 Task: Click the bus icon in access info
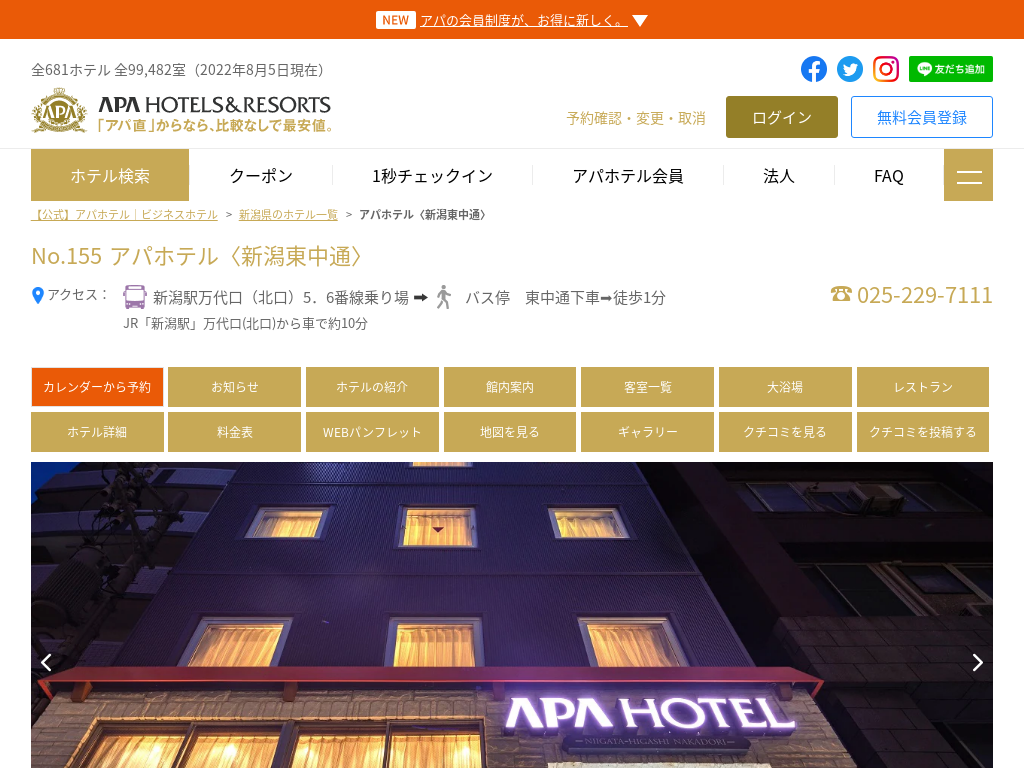point(135,297)
